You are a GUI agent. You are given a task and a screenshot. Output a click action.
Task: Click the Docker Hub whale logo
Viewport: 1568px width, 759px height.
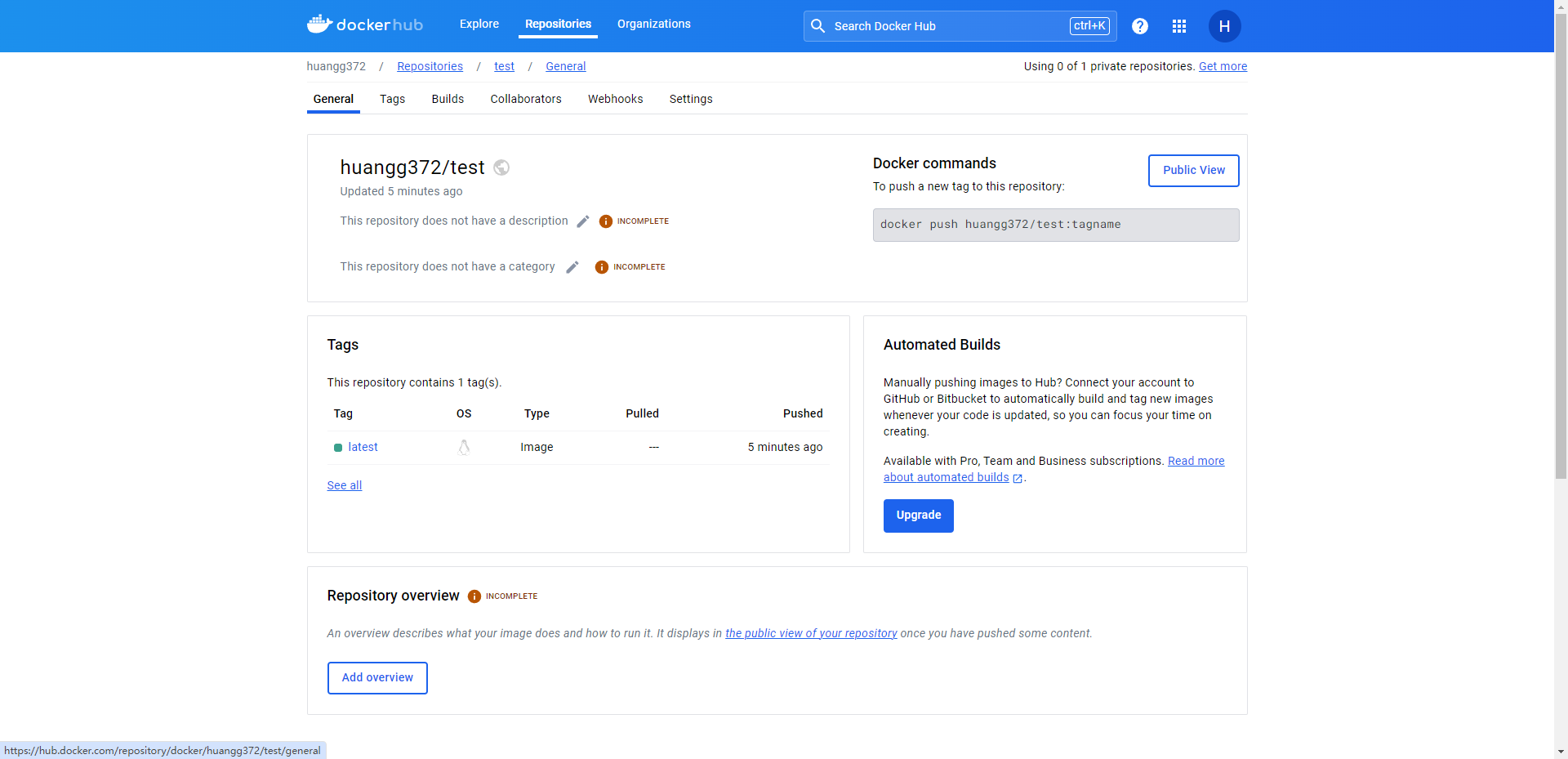(365, 25)
